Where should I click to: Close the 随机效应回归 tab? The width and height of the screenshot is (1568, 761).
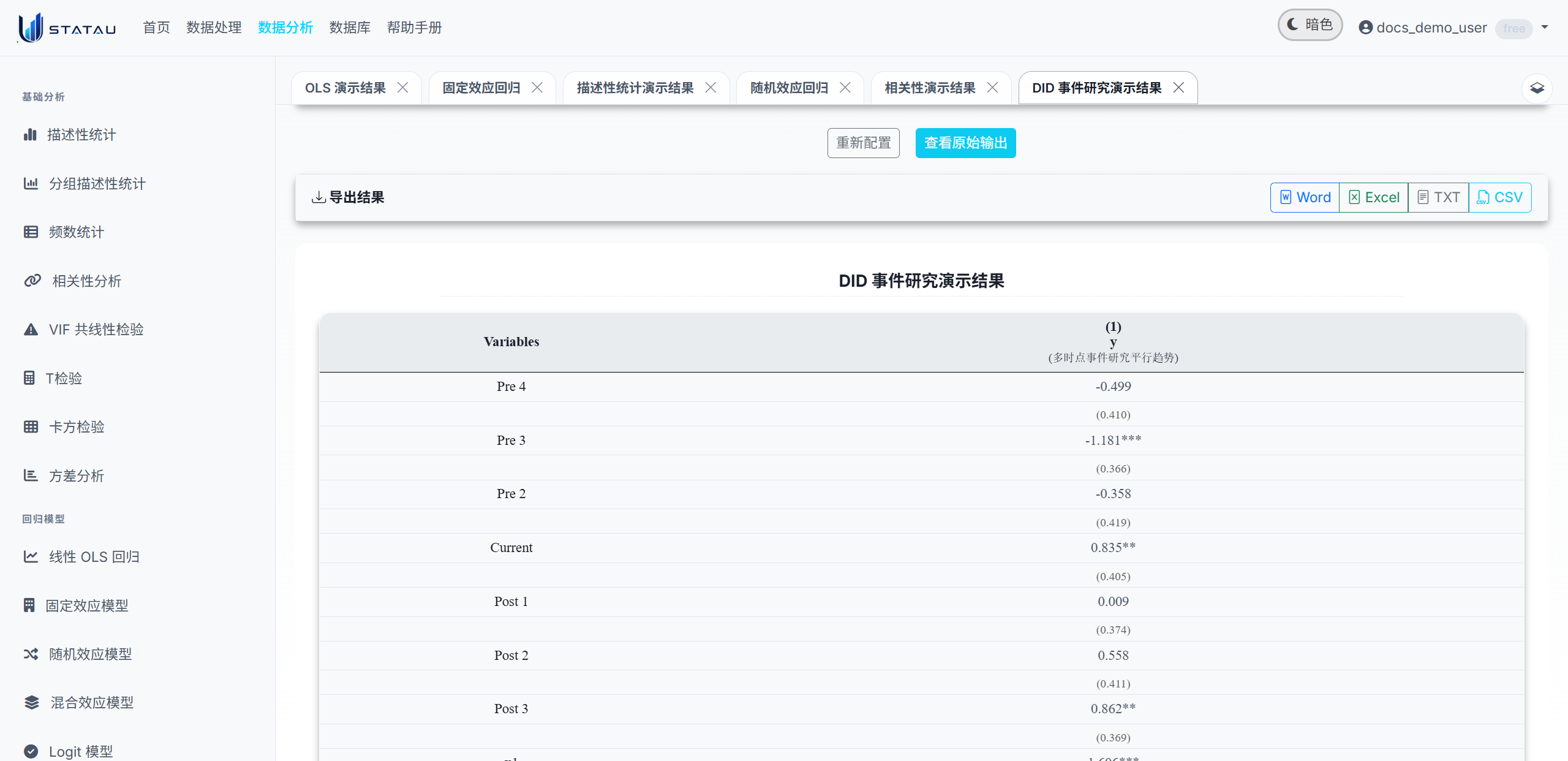point(845,88)
